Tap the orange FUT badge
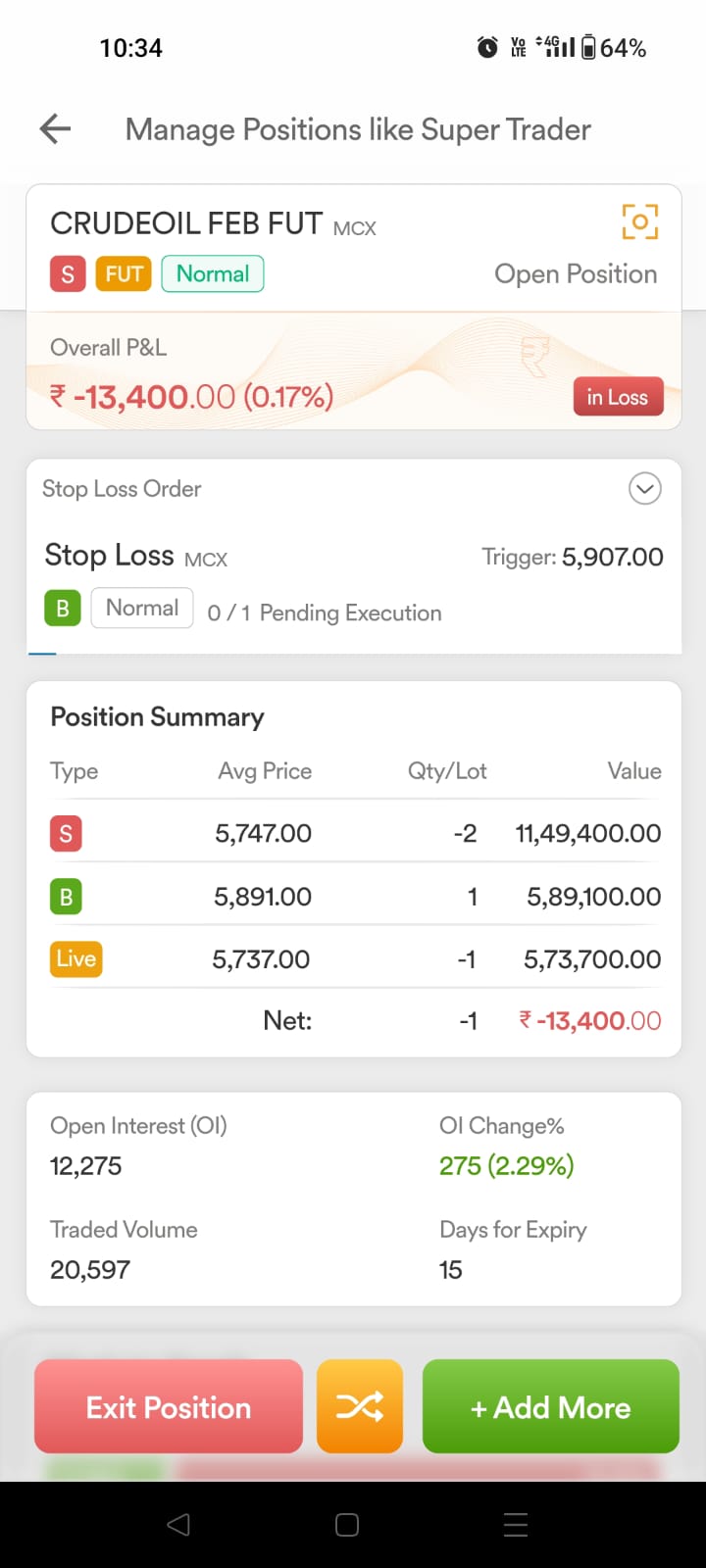706x1568 pixels. (125, 274)
